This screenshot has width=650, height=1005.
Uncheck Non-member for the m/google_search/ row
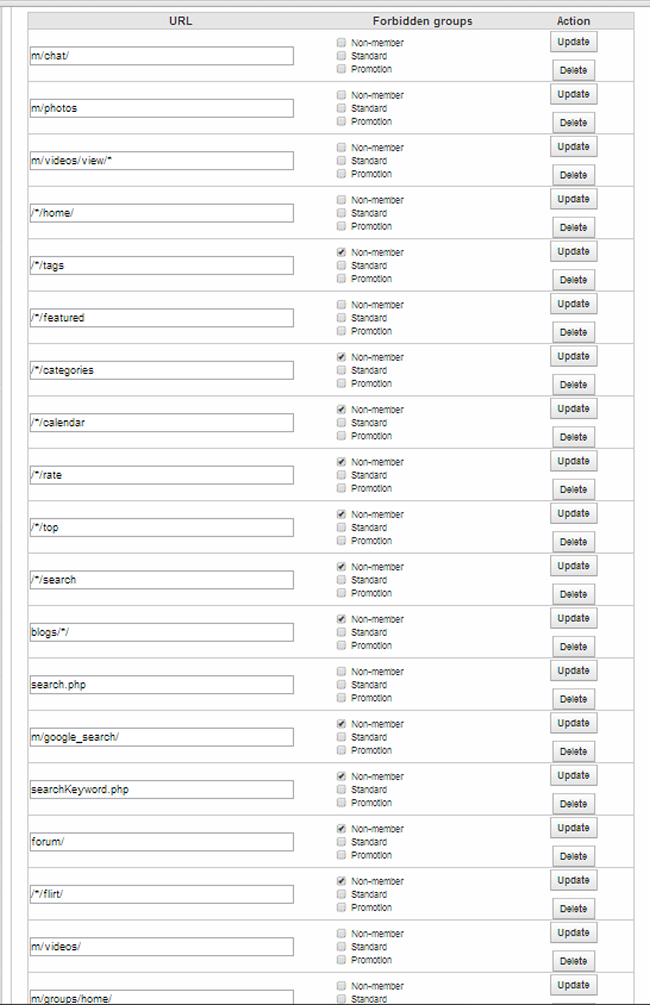pyautogui.click(x=342, y=724)
